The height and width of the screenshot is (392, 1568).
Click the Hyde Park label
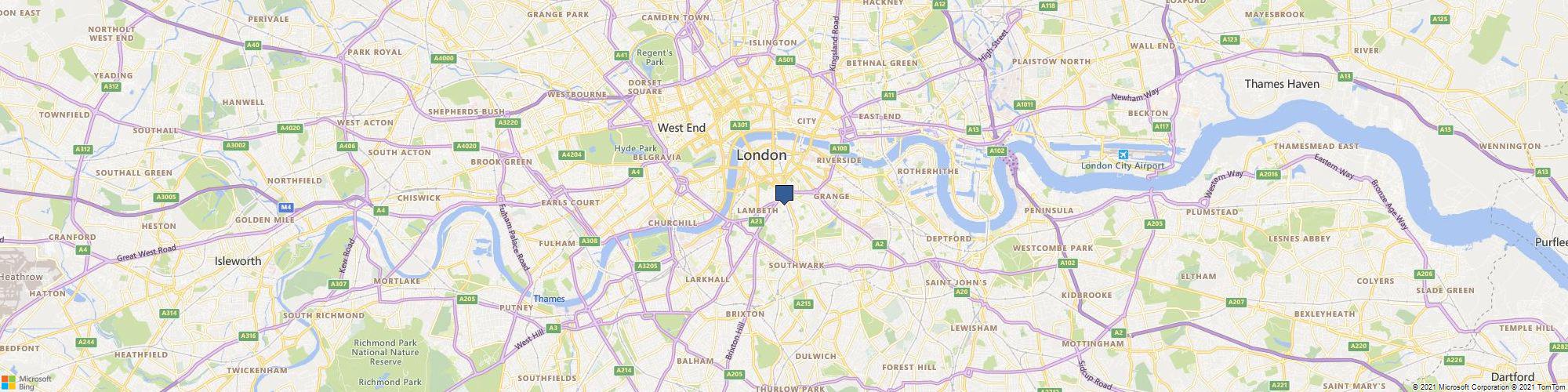(x=636, y=148)
